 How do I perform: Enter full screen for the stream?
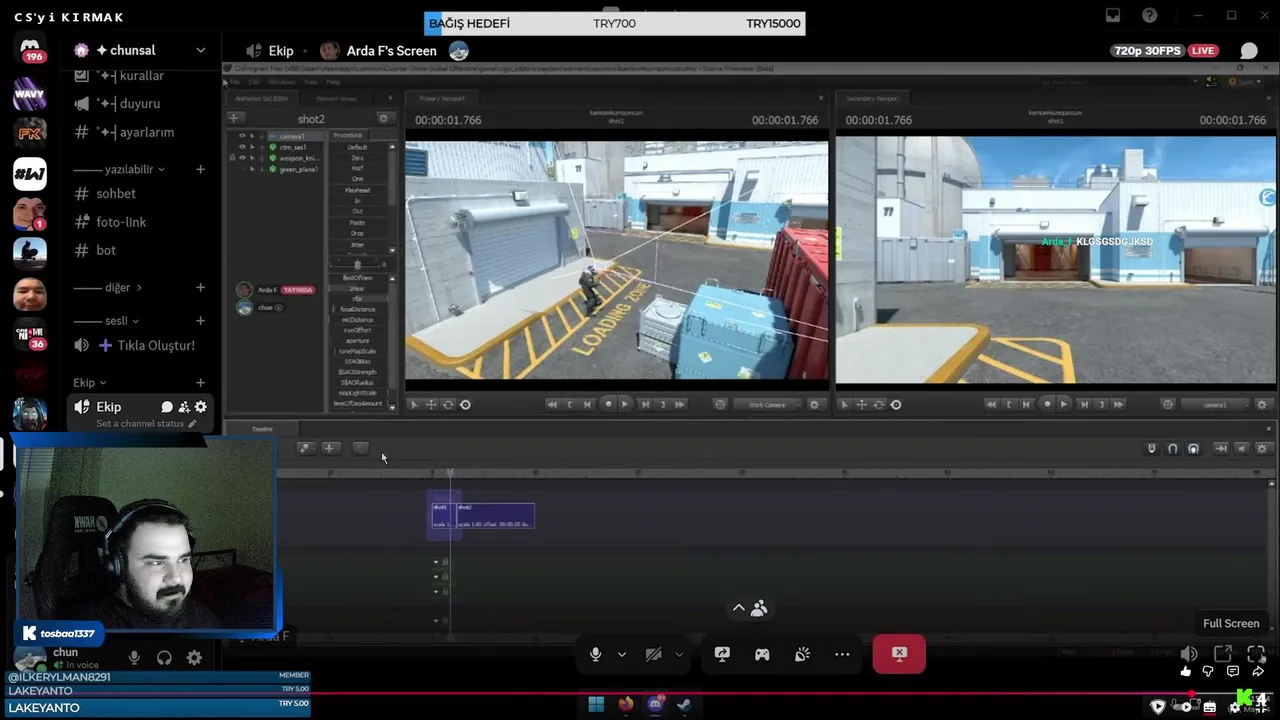1256,654
